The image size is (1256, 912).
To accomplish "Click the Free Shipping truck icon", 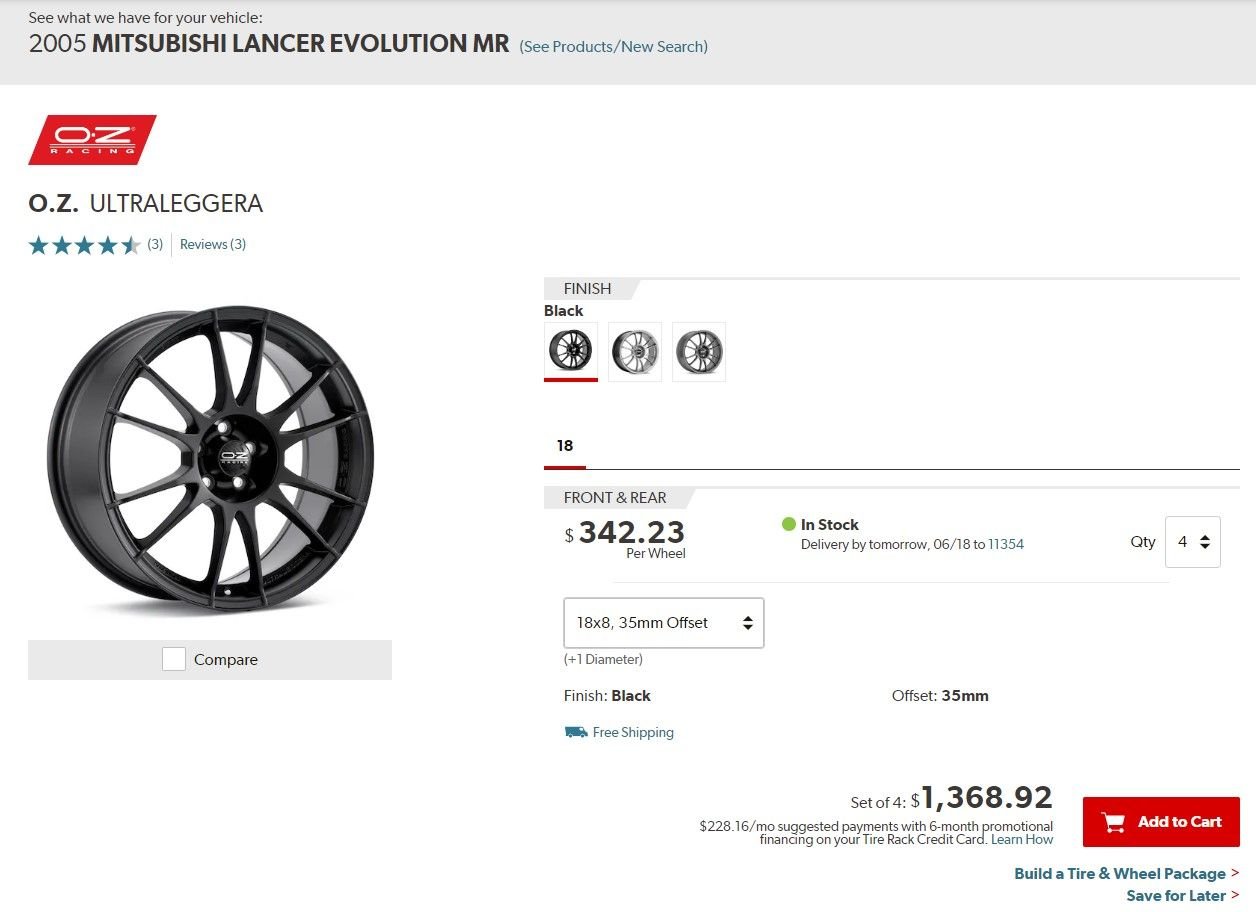I will point(574,731).
